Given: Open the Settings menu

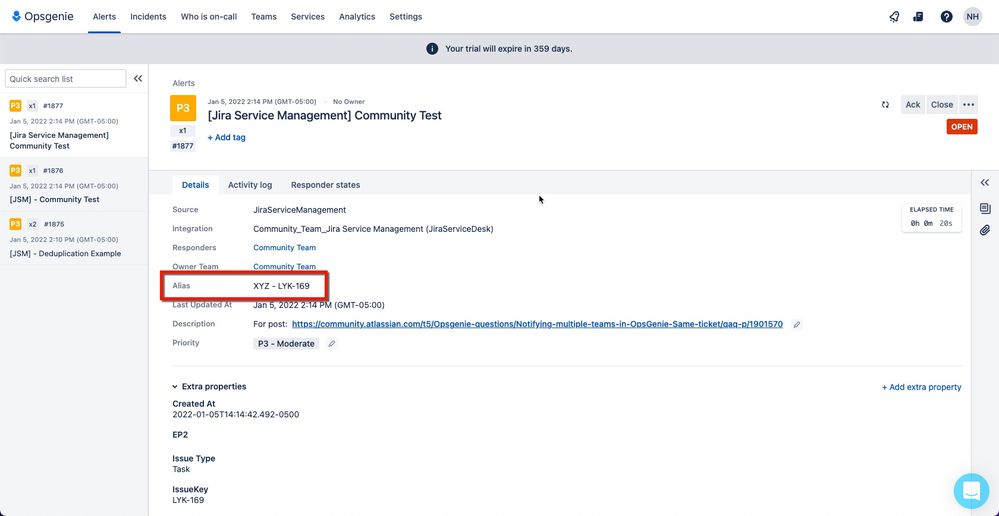Looking at the screenshot, I should [406, 17].
